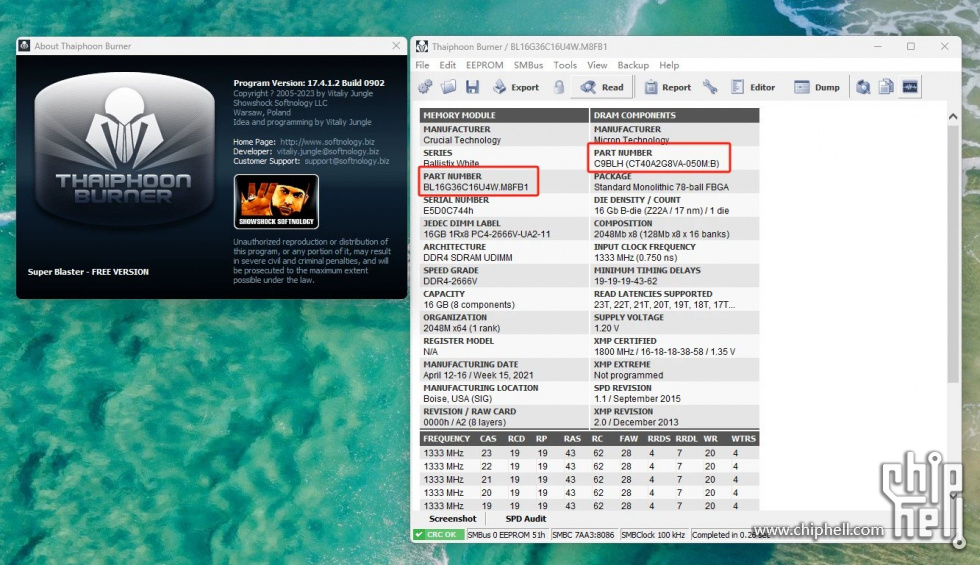This screenshot has width=980, height=565.
Task: Open the softnology.biz home page link
Action: (328, 142)
